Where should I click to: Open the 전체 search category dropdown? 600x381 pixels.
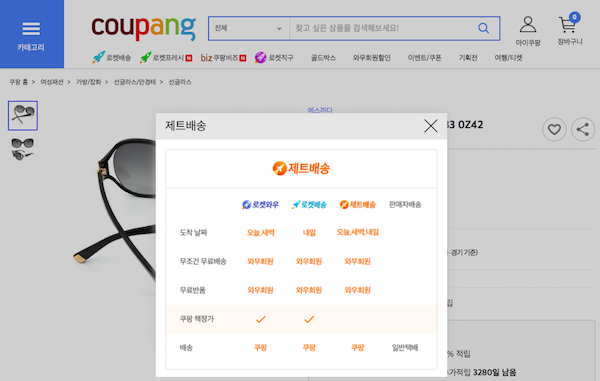tap(249, 28)
